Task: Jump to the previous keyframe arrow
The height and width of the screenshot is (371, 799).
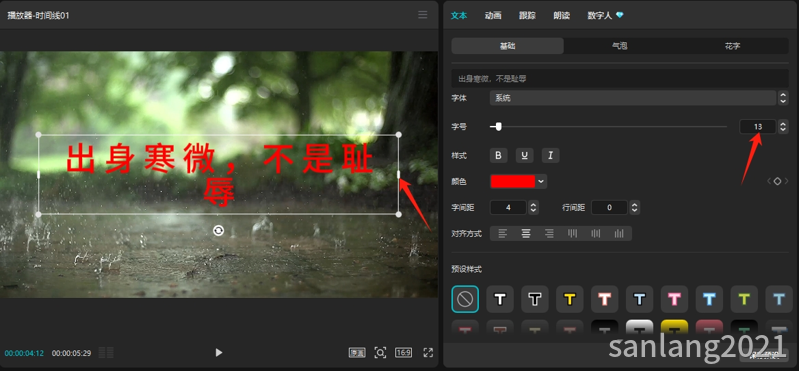Action: pyautogui.click(x=769, y=181)
